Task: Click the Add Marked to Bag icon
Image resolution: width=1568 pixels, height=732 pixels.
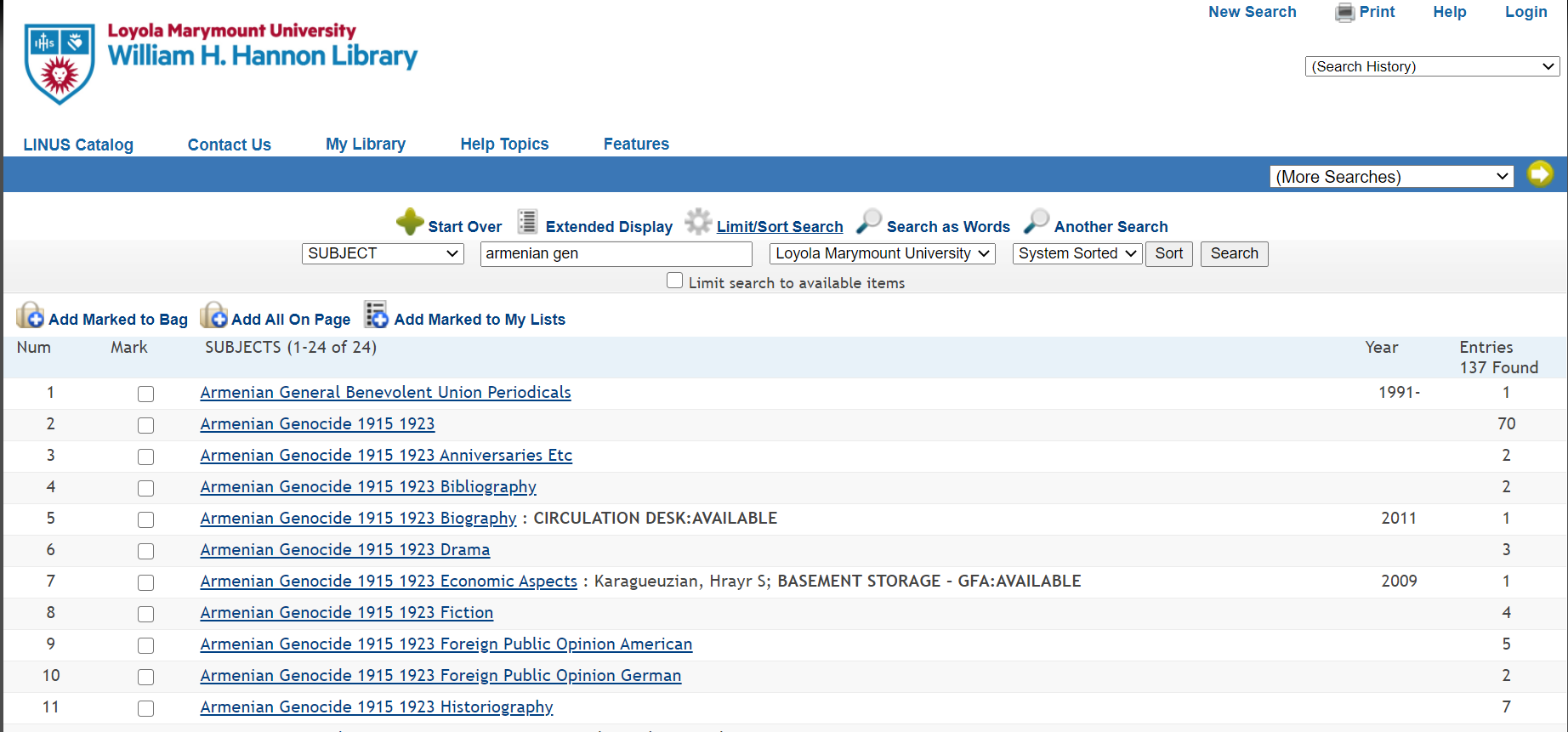Action: pyautogui.click(x=31, y=315)
